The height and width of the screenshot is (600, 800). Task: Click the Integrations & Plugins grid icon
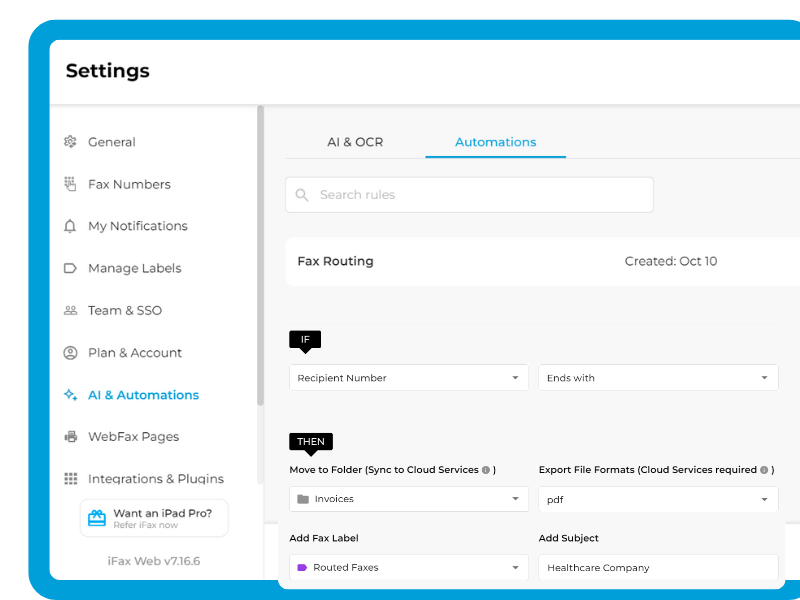coord(70,479)
